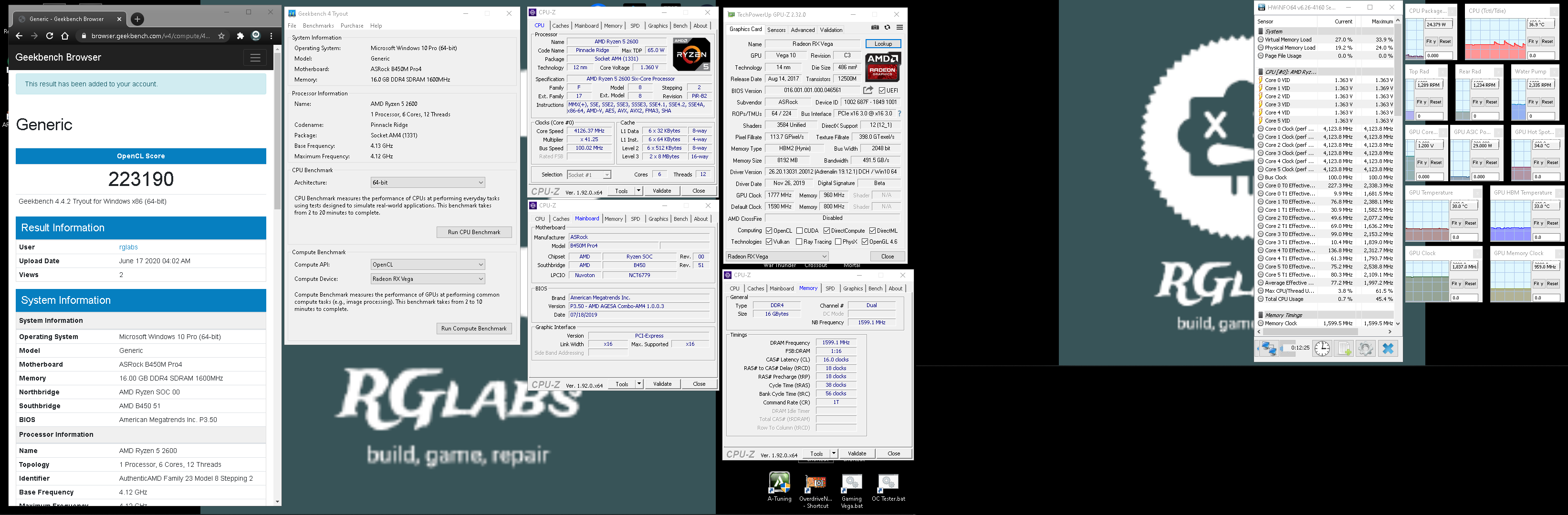Click the HWiNFO log file add icon

point(1344,349)
